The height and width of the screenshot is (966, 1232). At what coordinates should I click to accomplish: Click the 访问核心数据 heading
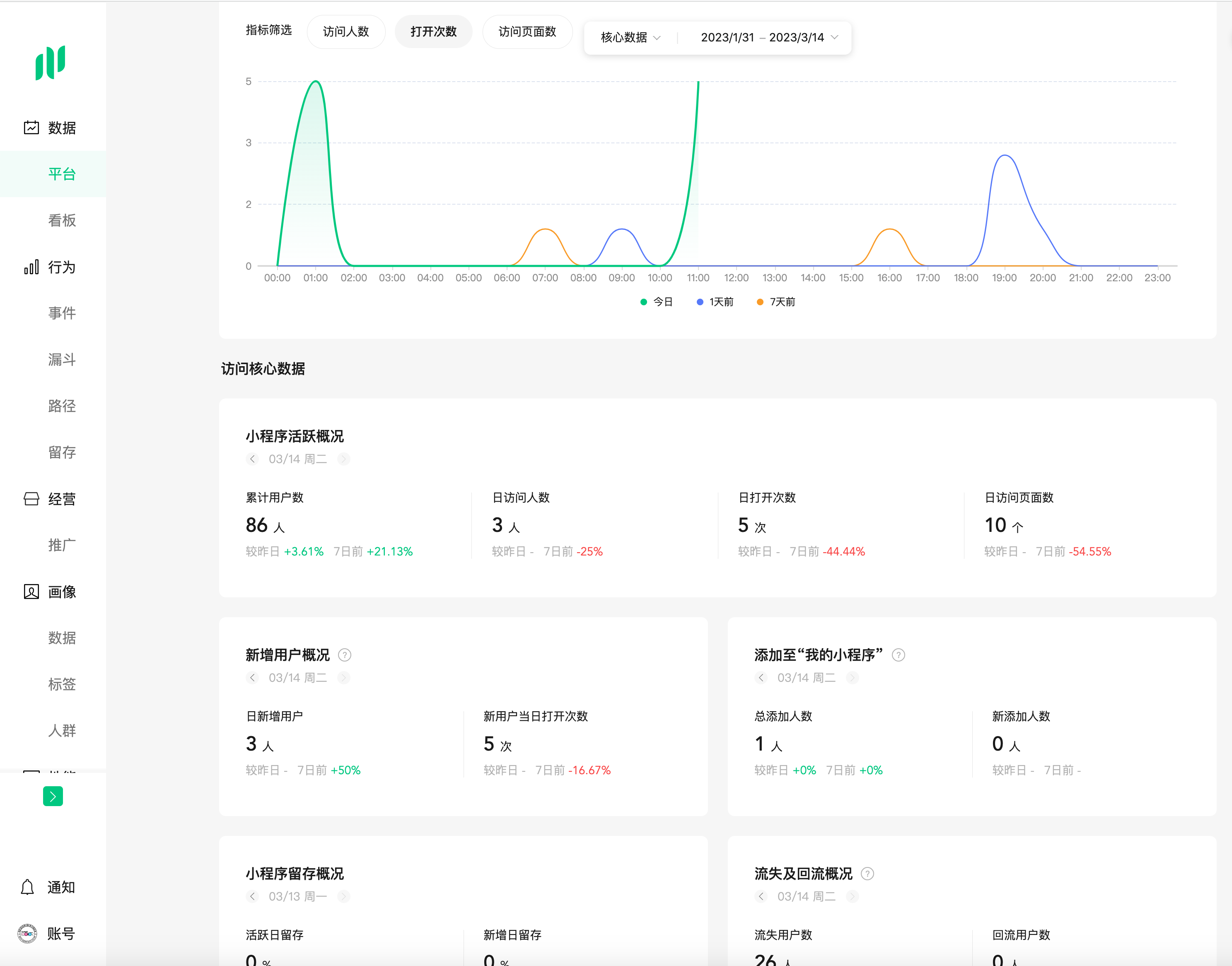[263, 369]
